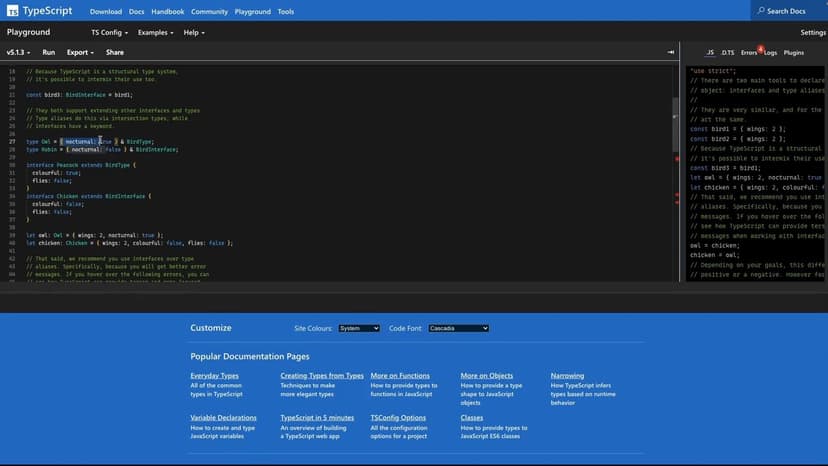Image resolution: width=828 pixels, height=466 pixels.
Task: Click the magnifier icon beside Search Docs
Action: tap(761, 11)
